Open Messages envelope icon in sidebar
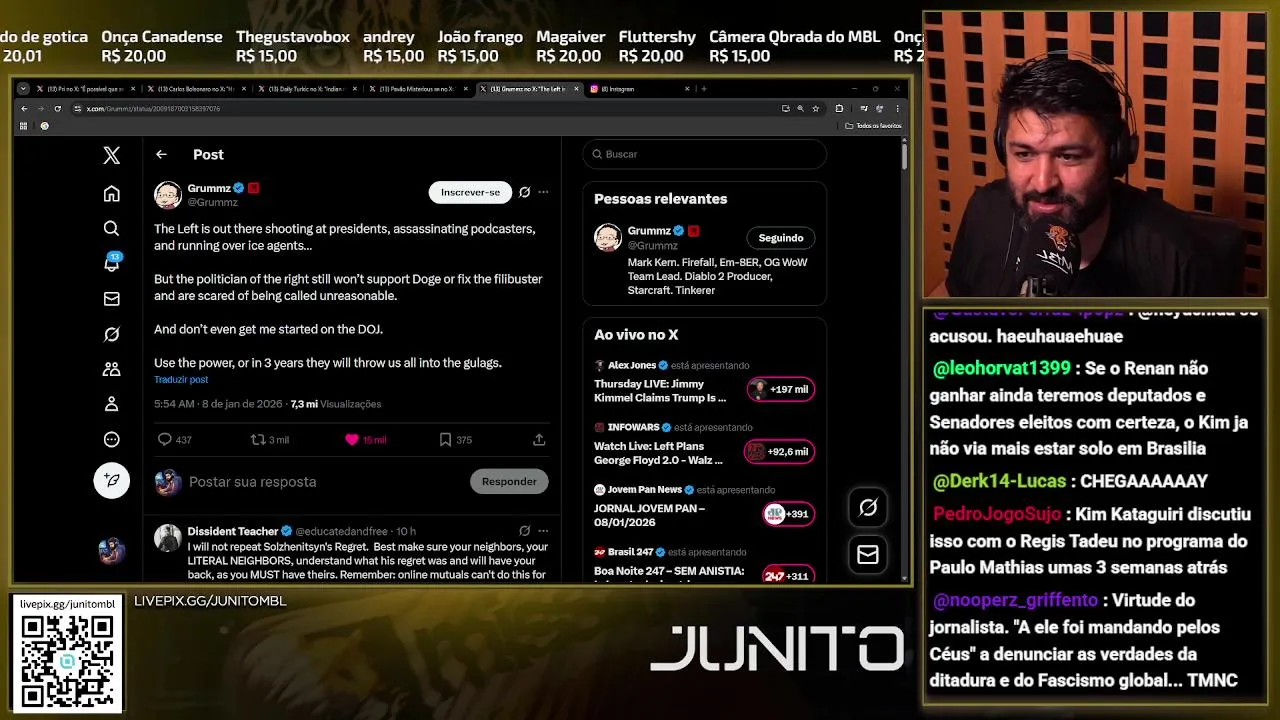This screenshot has width=1280, height=720. click(x=112, y=299)
